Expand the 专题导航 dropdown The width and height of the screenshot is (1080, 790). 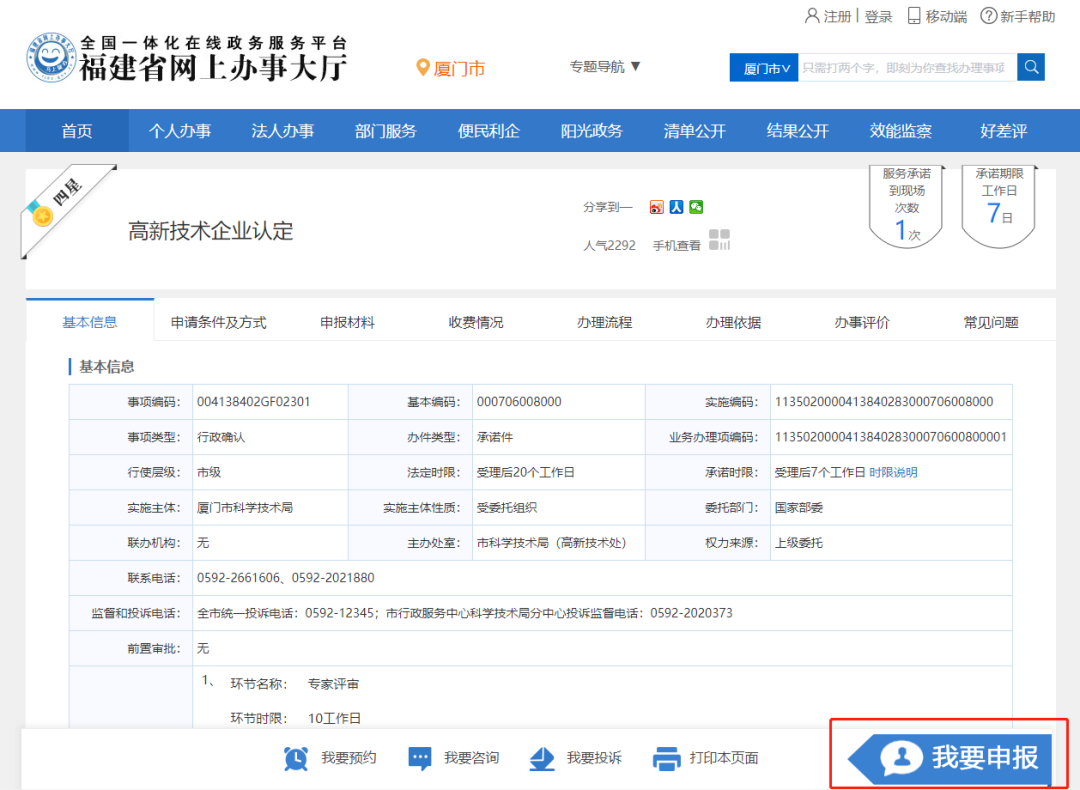(606, 67)
